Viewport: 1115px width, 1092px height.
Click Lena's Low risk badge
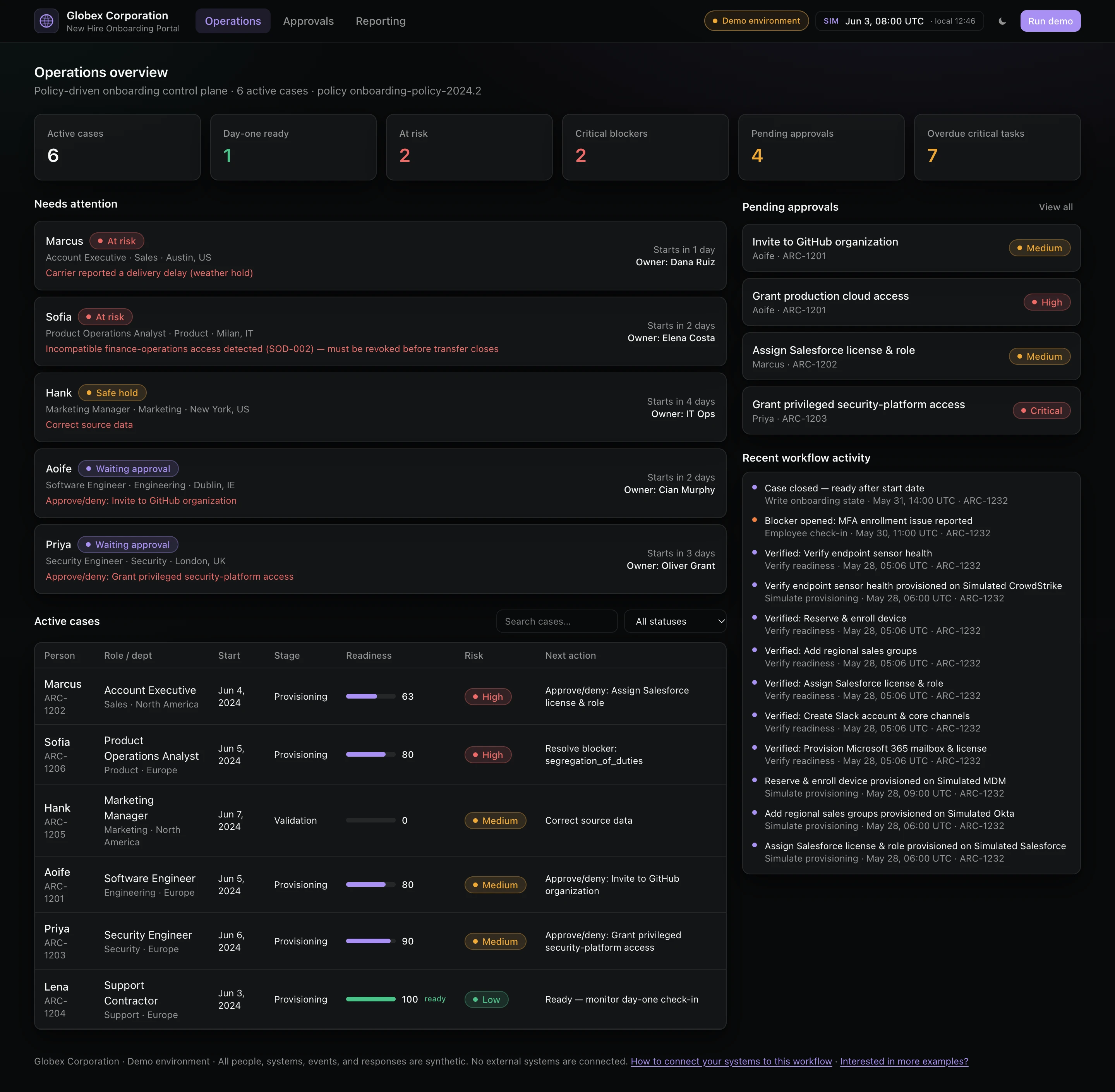[486, 1000]
